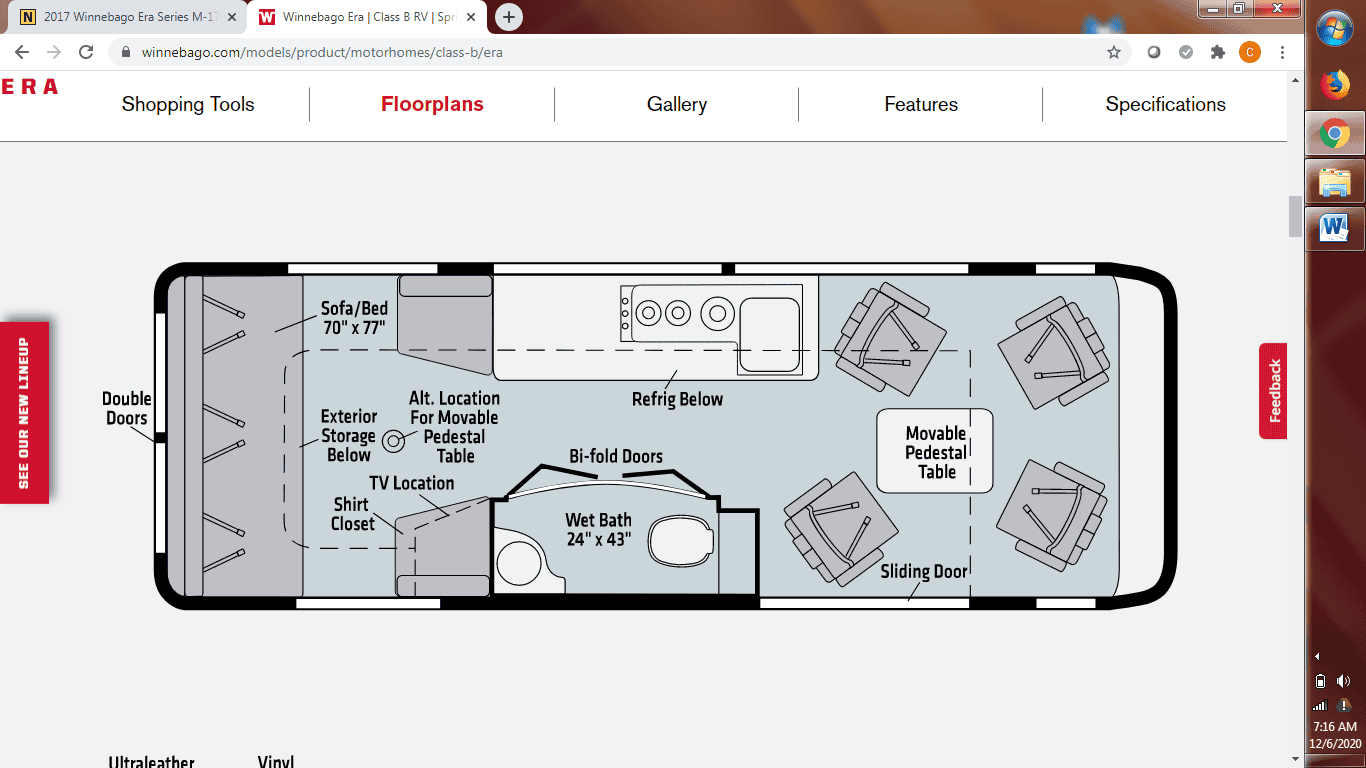Image resolution: width=1366 pixels, height=768 pixels.
Task: Reload the Winnebago page
Action: tap(86, 52)
